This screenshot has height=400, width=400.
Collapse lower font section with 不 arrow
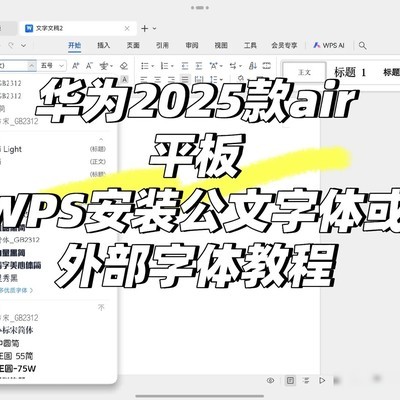101,307
